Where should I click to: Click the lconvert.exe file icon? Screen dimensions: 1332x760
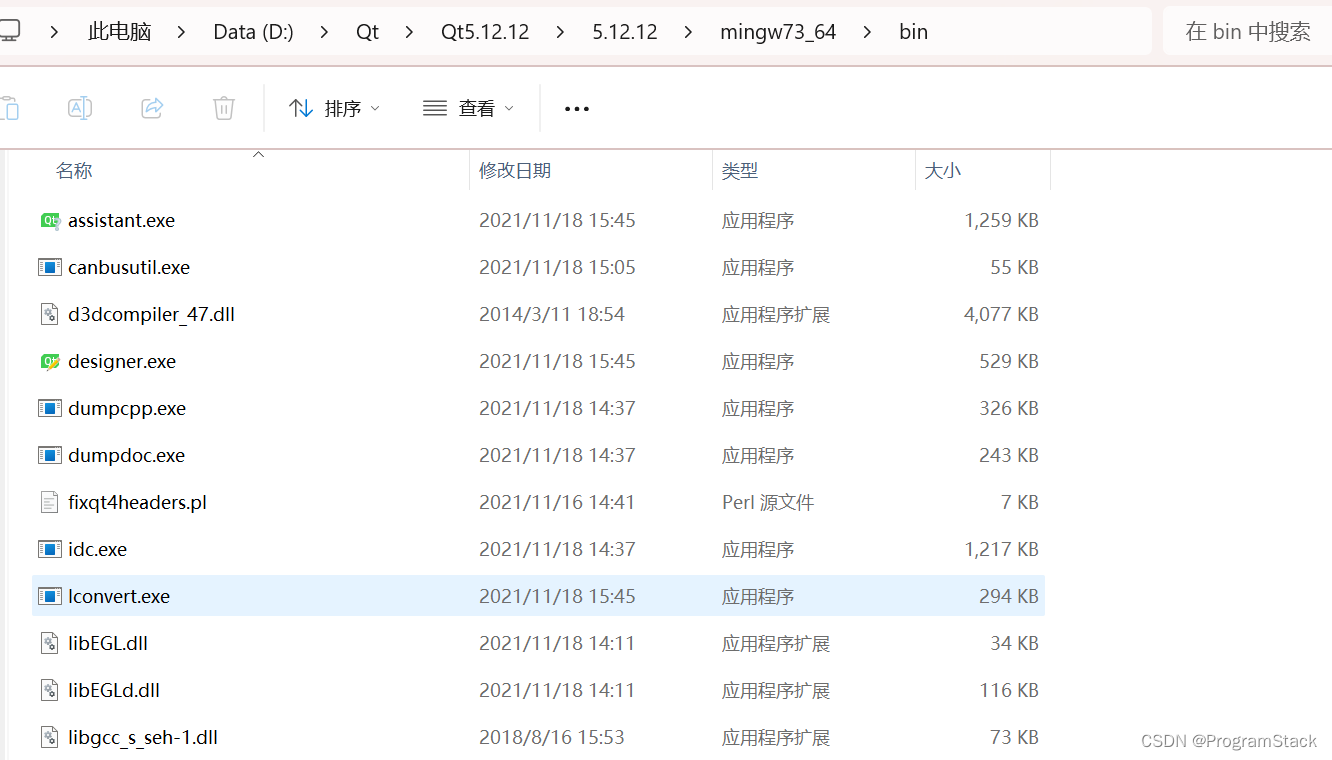(50, 596)
